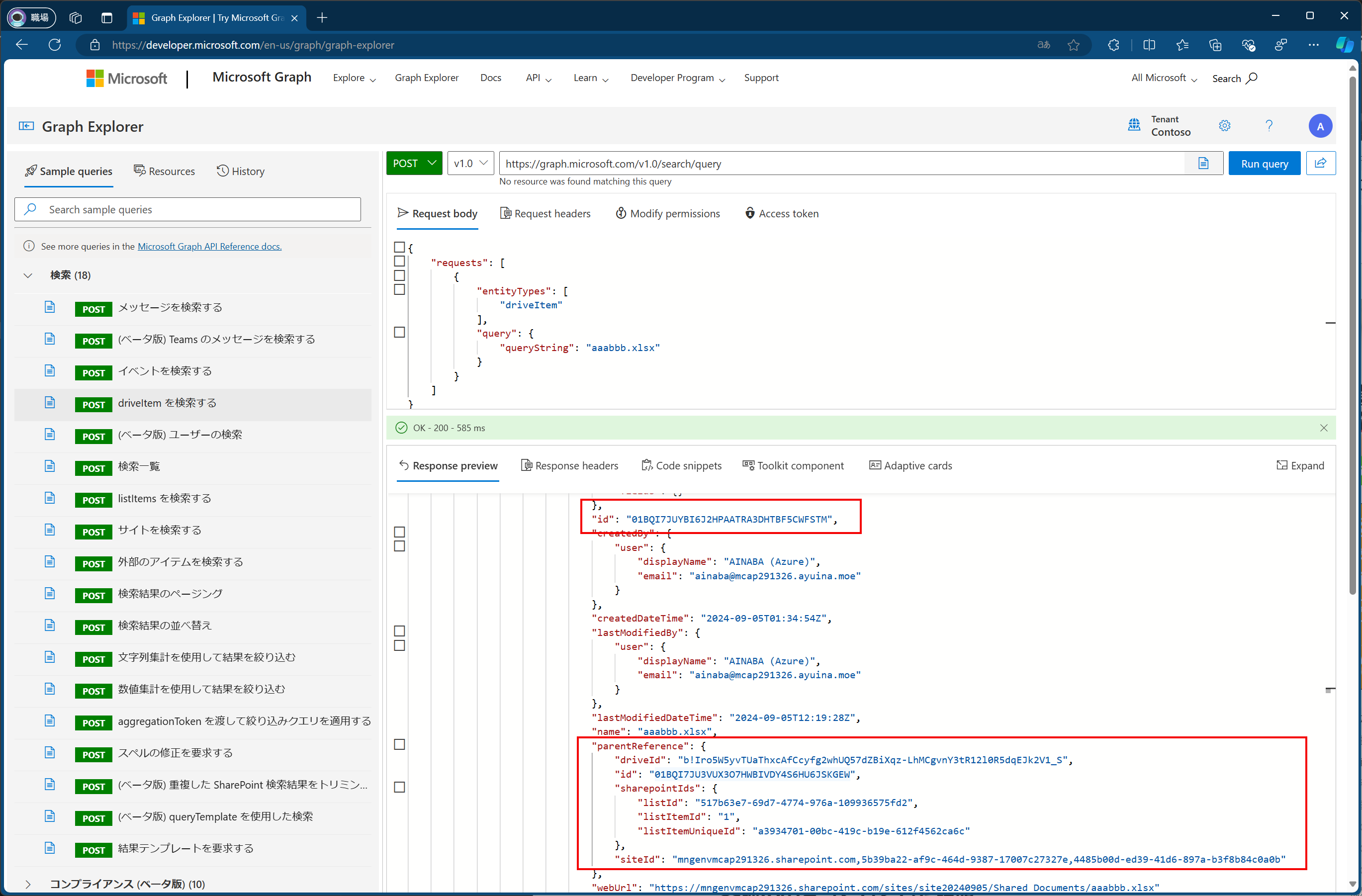
Task: Open Access token tab
Action: 782,213
